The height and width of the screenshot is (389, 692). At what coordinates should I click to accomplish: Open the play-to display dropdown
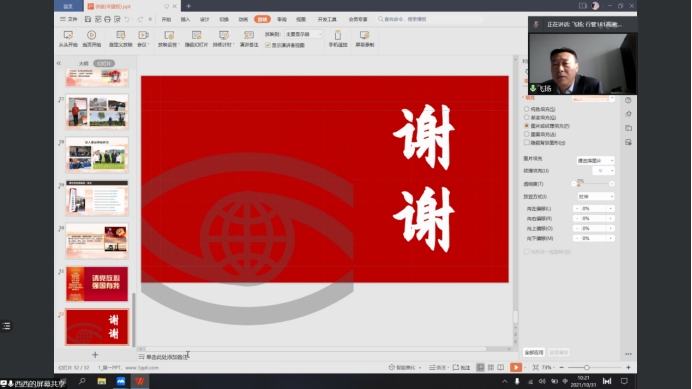pos(303,34)
